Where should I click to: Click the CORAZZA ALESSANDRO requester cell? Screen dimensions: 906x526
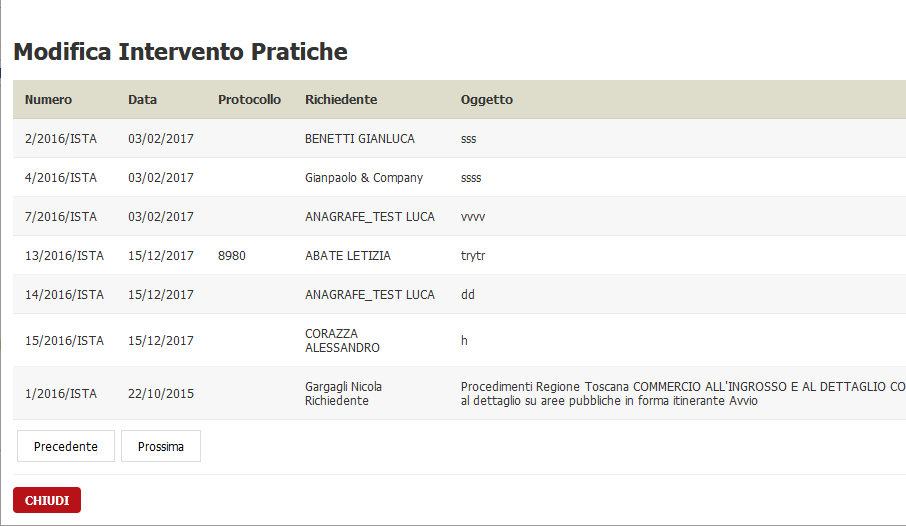342,340
